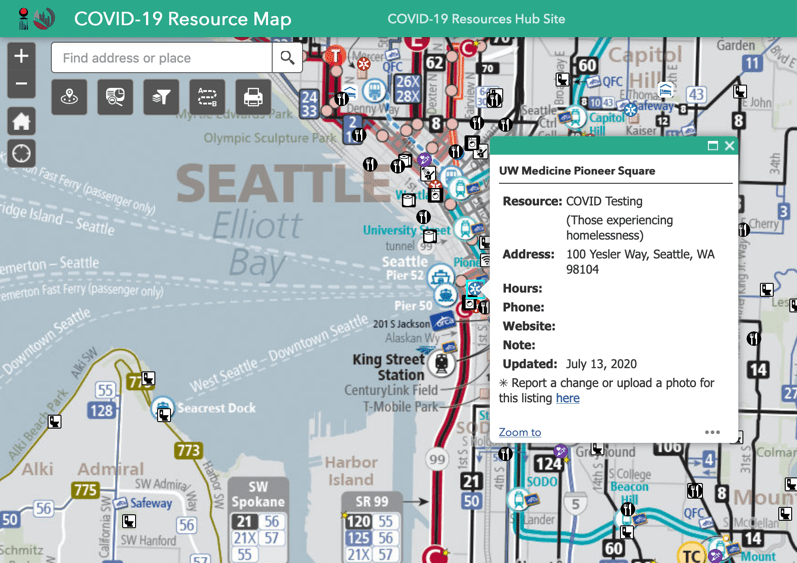
Task: Click Zoom to in the popup
Action: coord(520,432)
